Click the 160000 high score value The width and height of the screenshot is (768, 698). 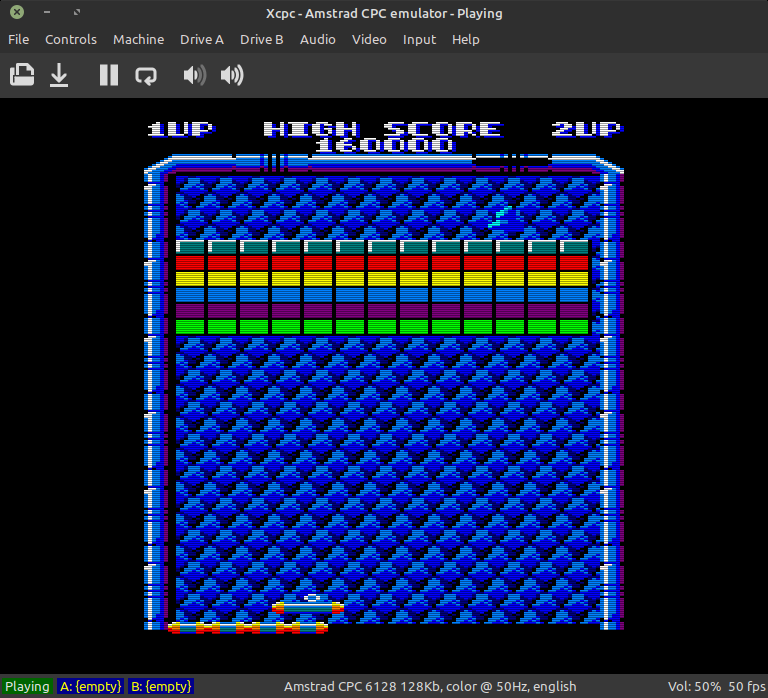[x=384, y=145]
